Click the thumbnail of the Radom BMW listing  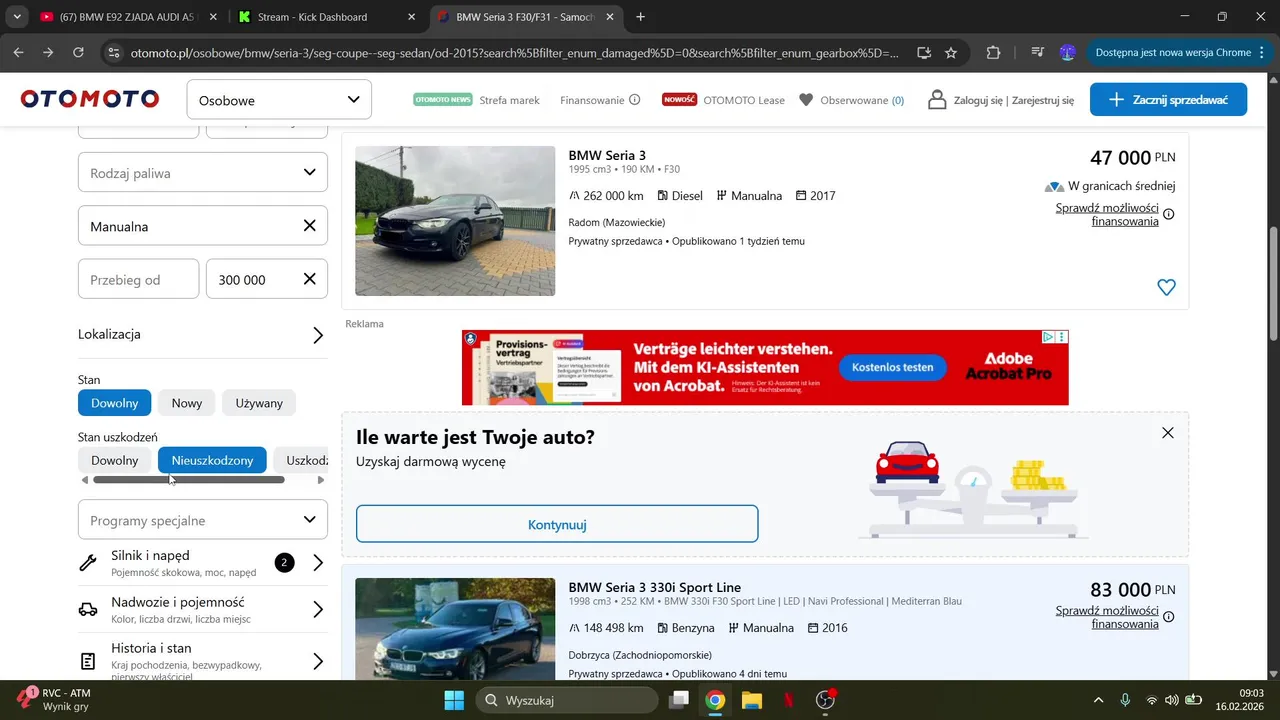point(455,221)
